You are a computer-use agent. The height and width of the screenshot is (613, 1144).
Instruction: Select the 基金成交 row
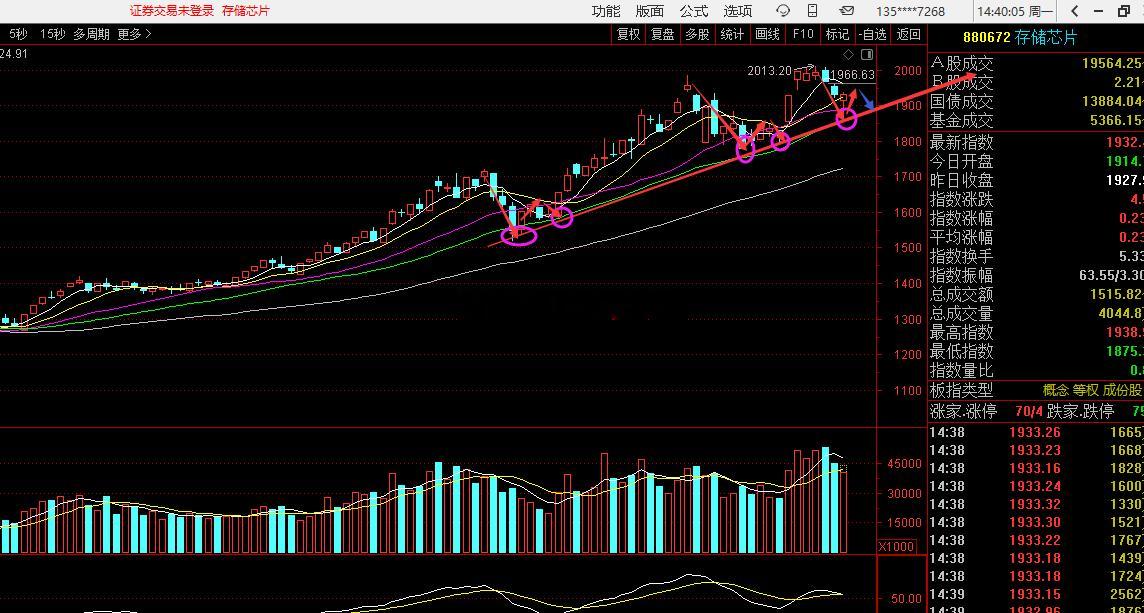coord(1036,120)
